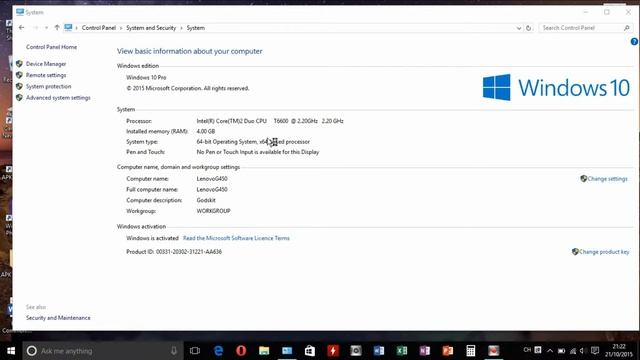Select System and Security breadcrumb
640x360 pixels.
[151, 28]
